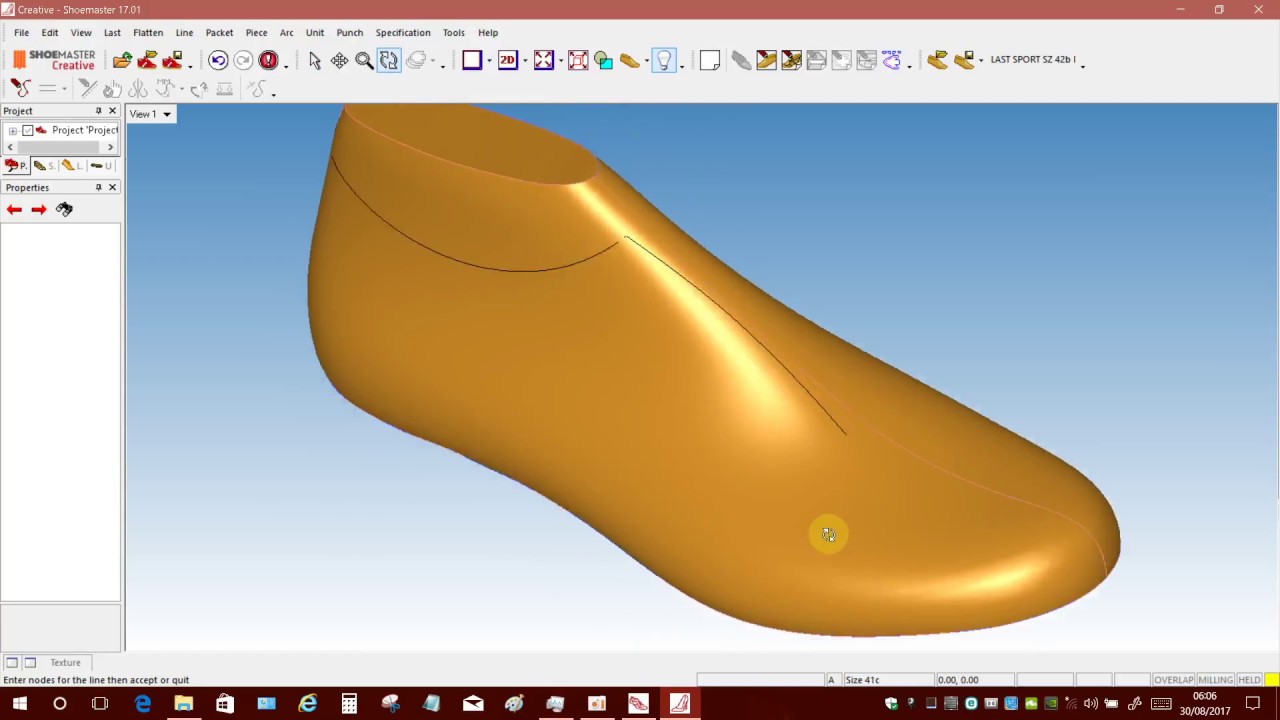Click the binoculars find icon in Properties
Image resolution: width=1280 pixels, height=720 pixels.
[64, 209]
